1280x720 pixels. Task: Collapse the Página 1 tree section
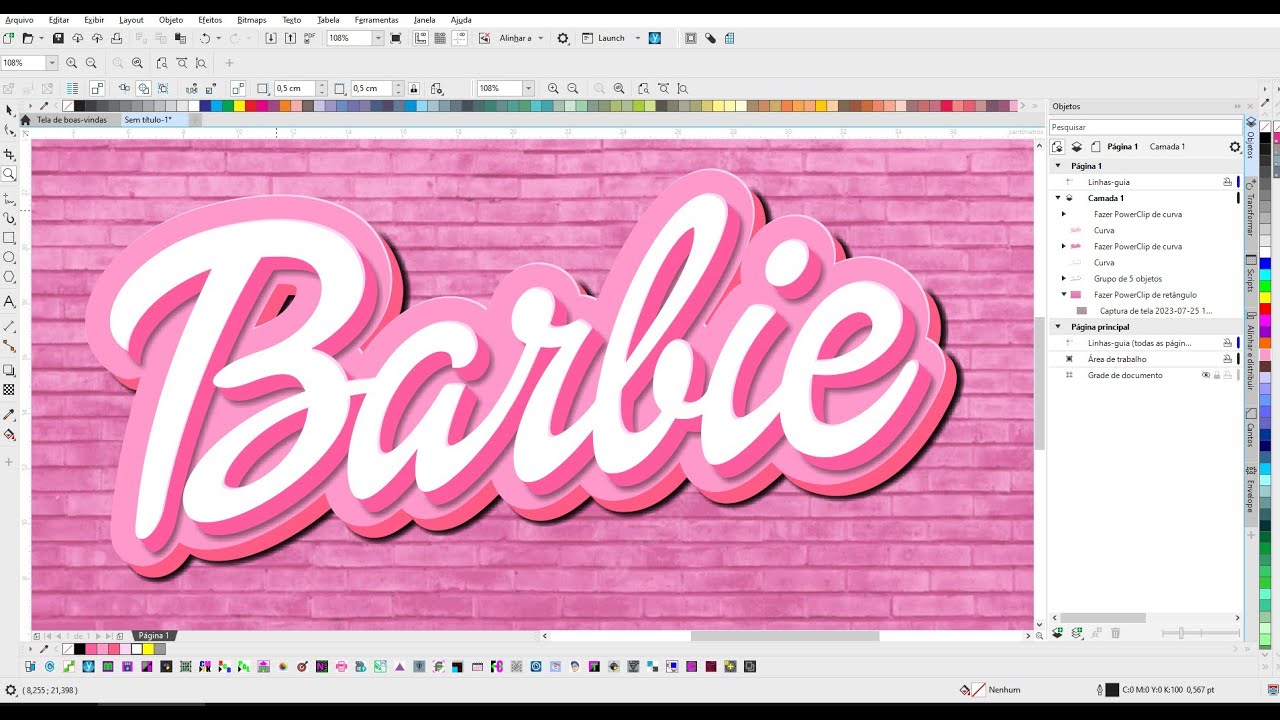1058,166
